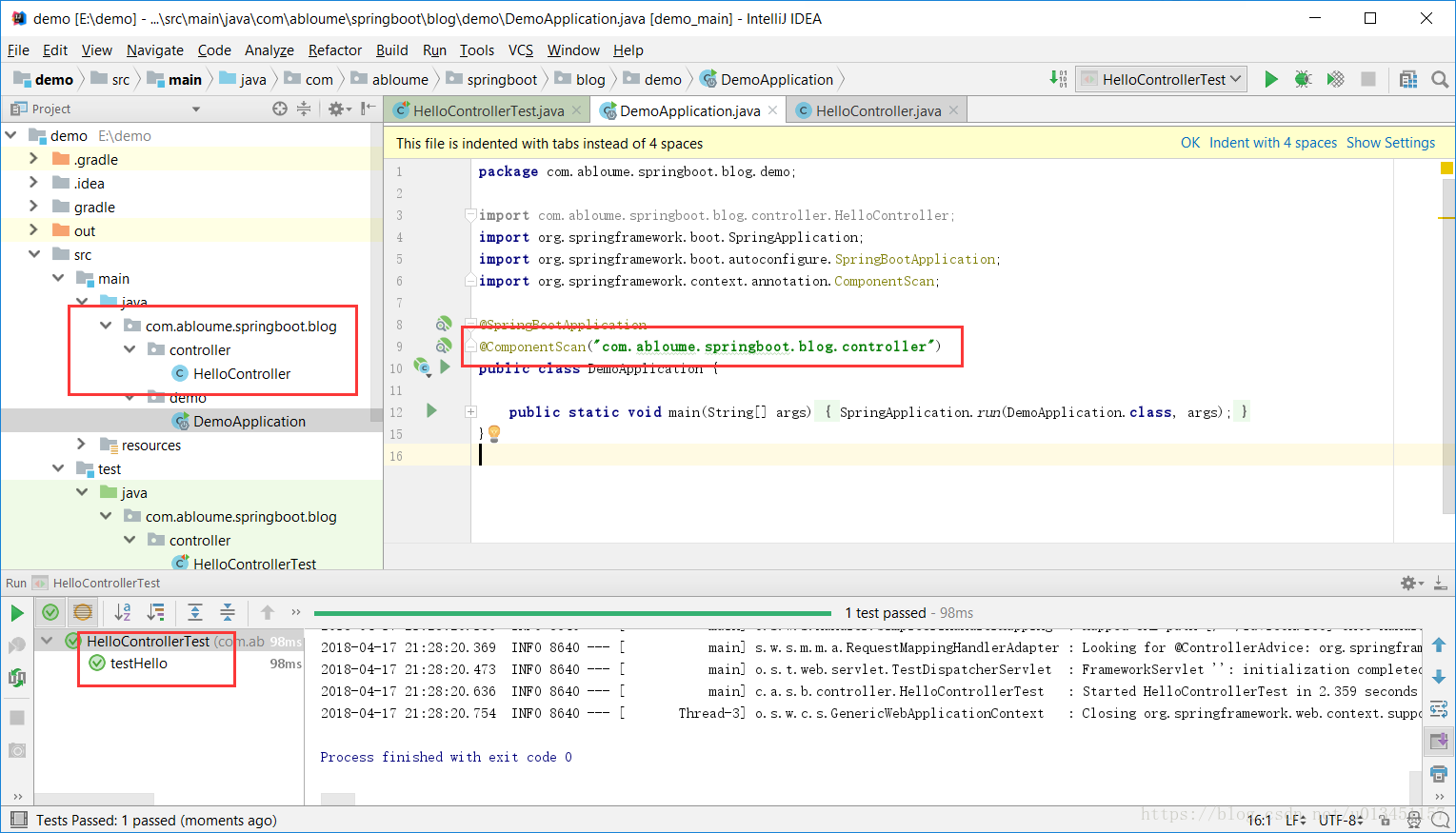This screenshot has height=833, width=1456.
Task: Run HelloControllerTest with the green Run button
Action: (1270, 79)
